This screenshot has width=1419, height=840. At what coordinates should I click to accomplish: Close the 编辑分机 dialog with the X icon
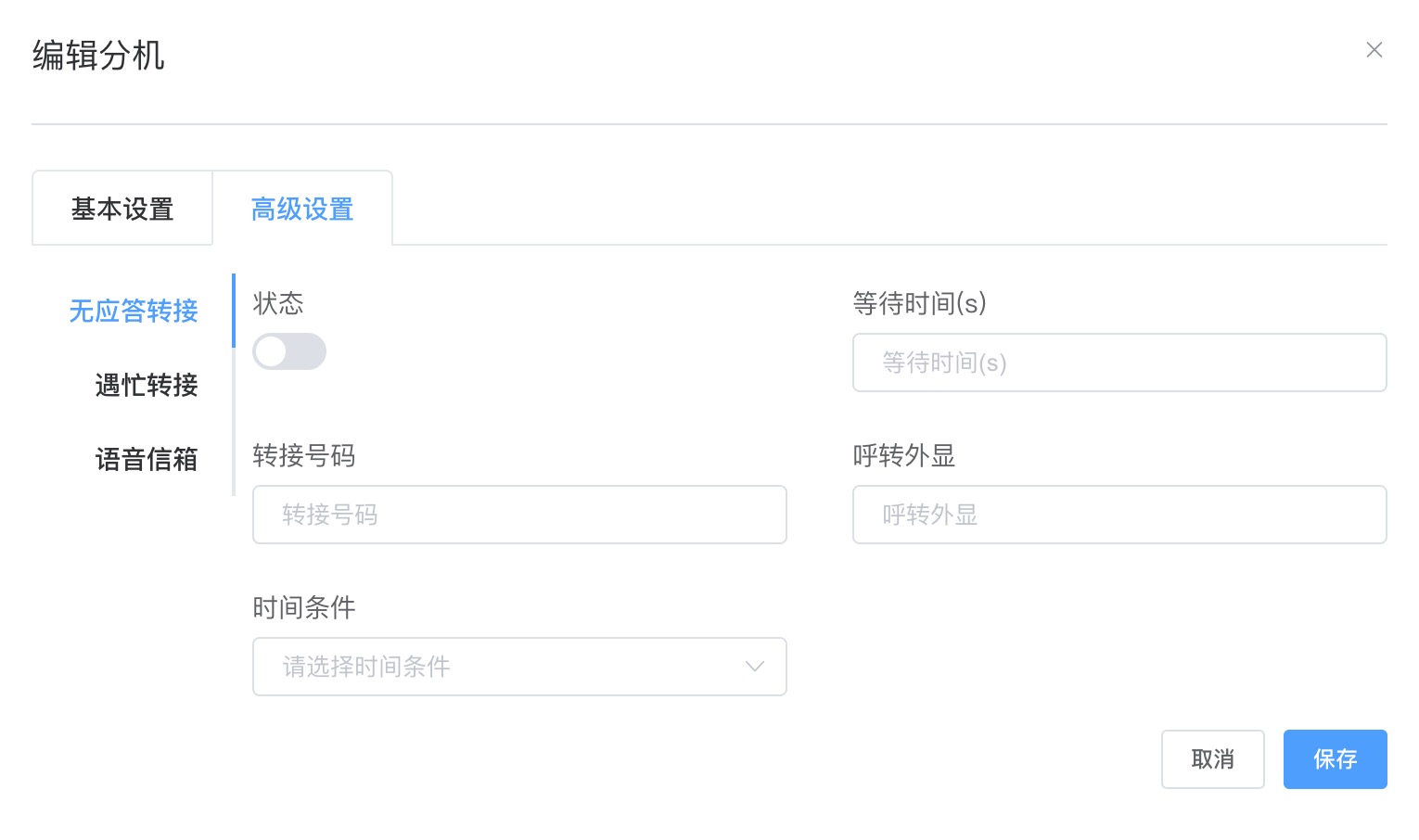(x=1374, y=50)
